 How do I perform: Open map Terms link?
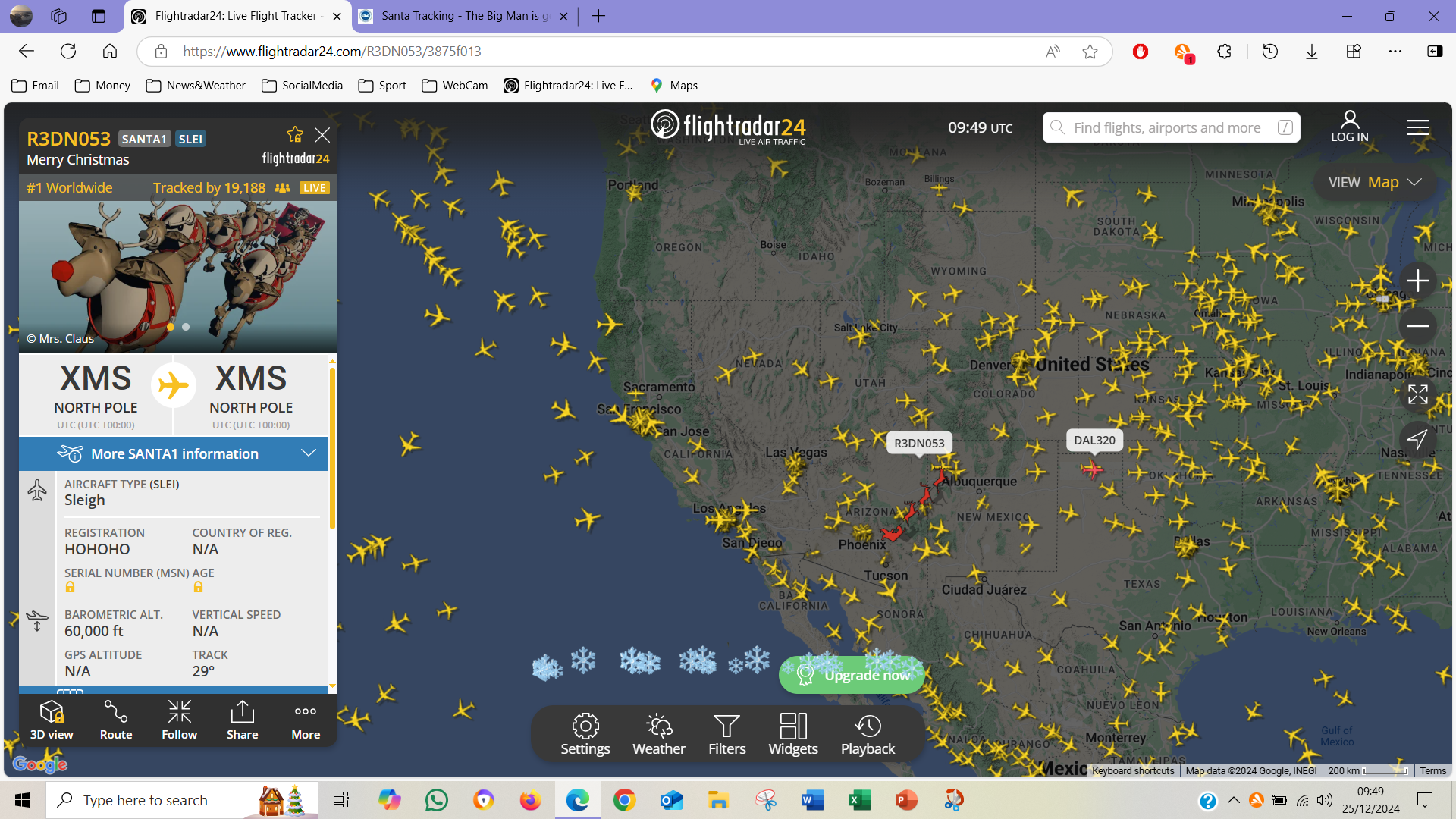coord(1432,770)
